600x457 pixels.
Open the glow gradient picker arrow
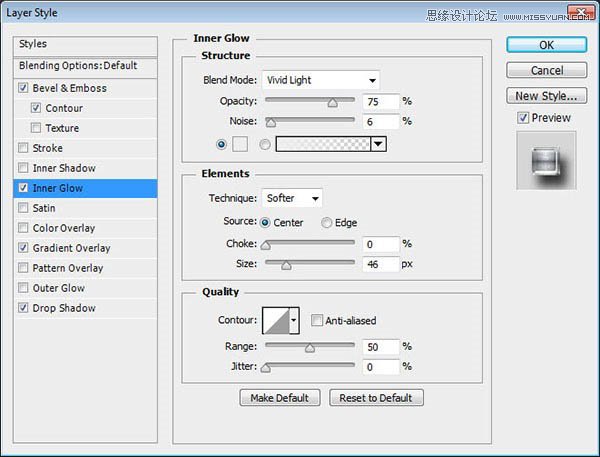[378, 144]
